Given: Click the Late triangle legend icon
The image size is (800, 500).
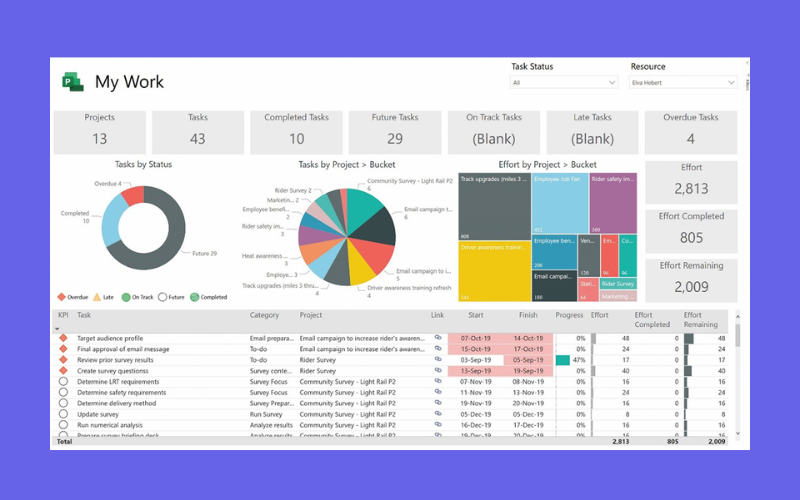Looking at the screenshot, I should coord(98,297).
